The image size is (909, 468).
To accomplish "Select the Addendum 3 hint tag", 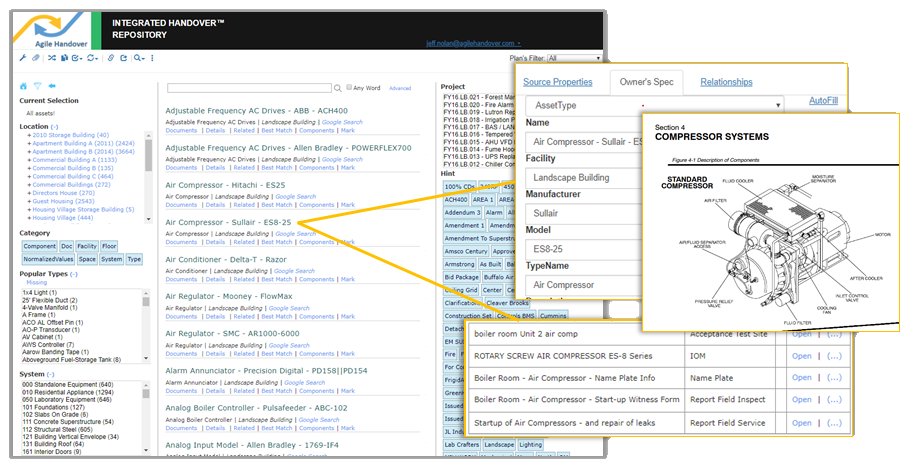I will (463, 212).
